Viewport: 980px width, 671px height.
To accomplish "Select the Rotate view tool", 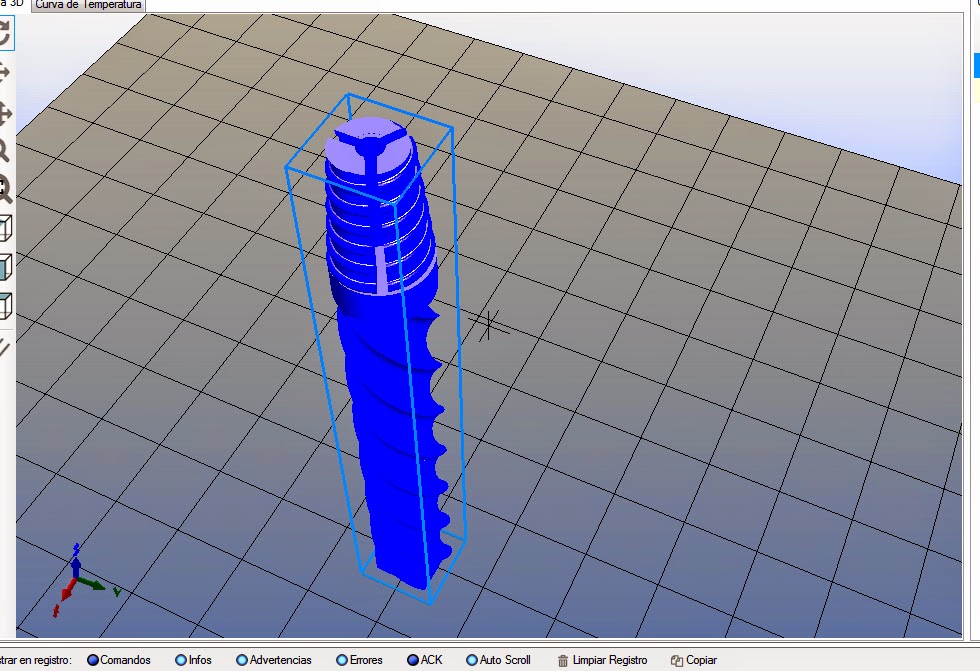I will click(x=5, y=33).
